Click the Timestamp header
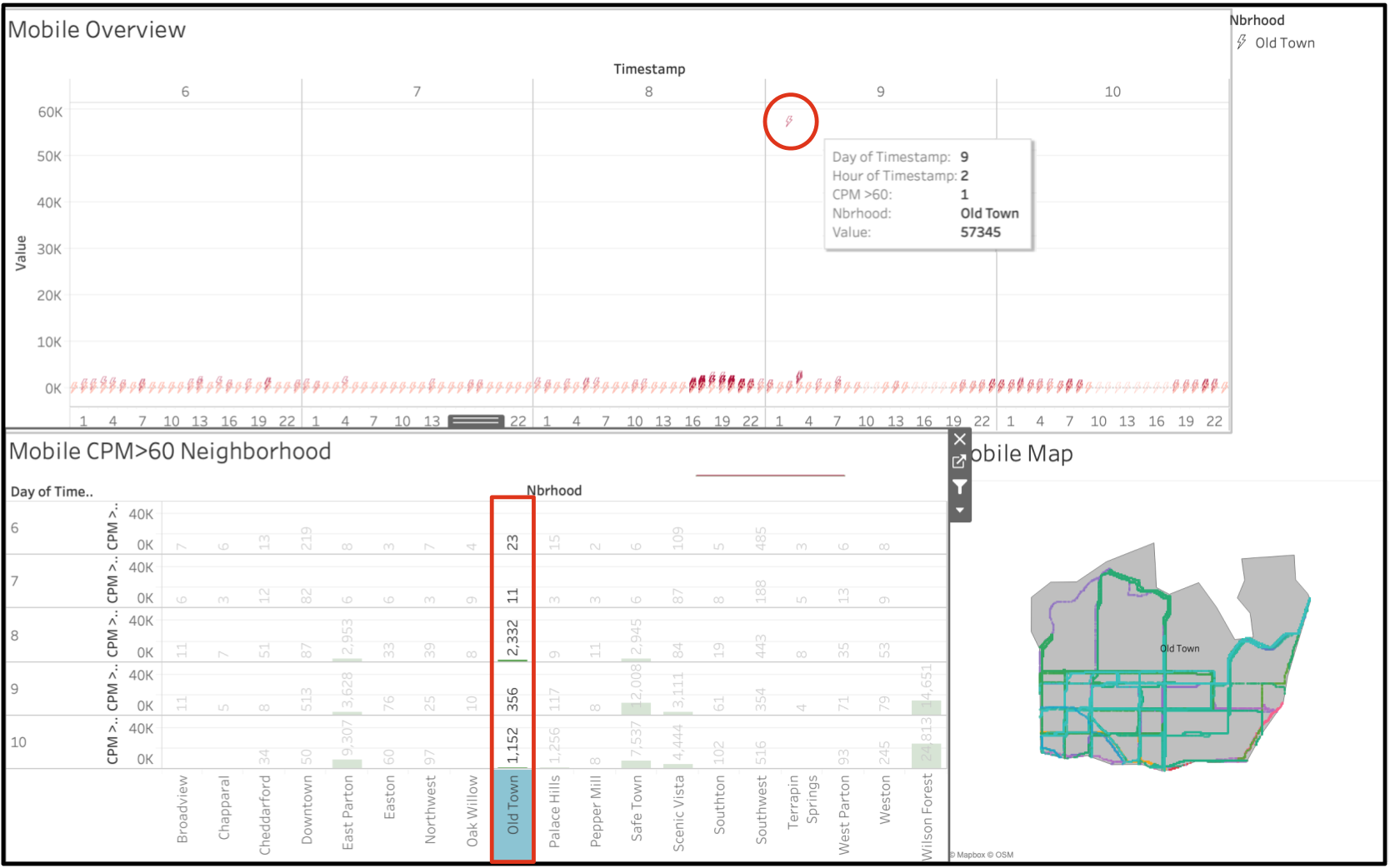The height and width of the screenshot is (868, 1390). click(x=649, y=69)
